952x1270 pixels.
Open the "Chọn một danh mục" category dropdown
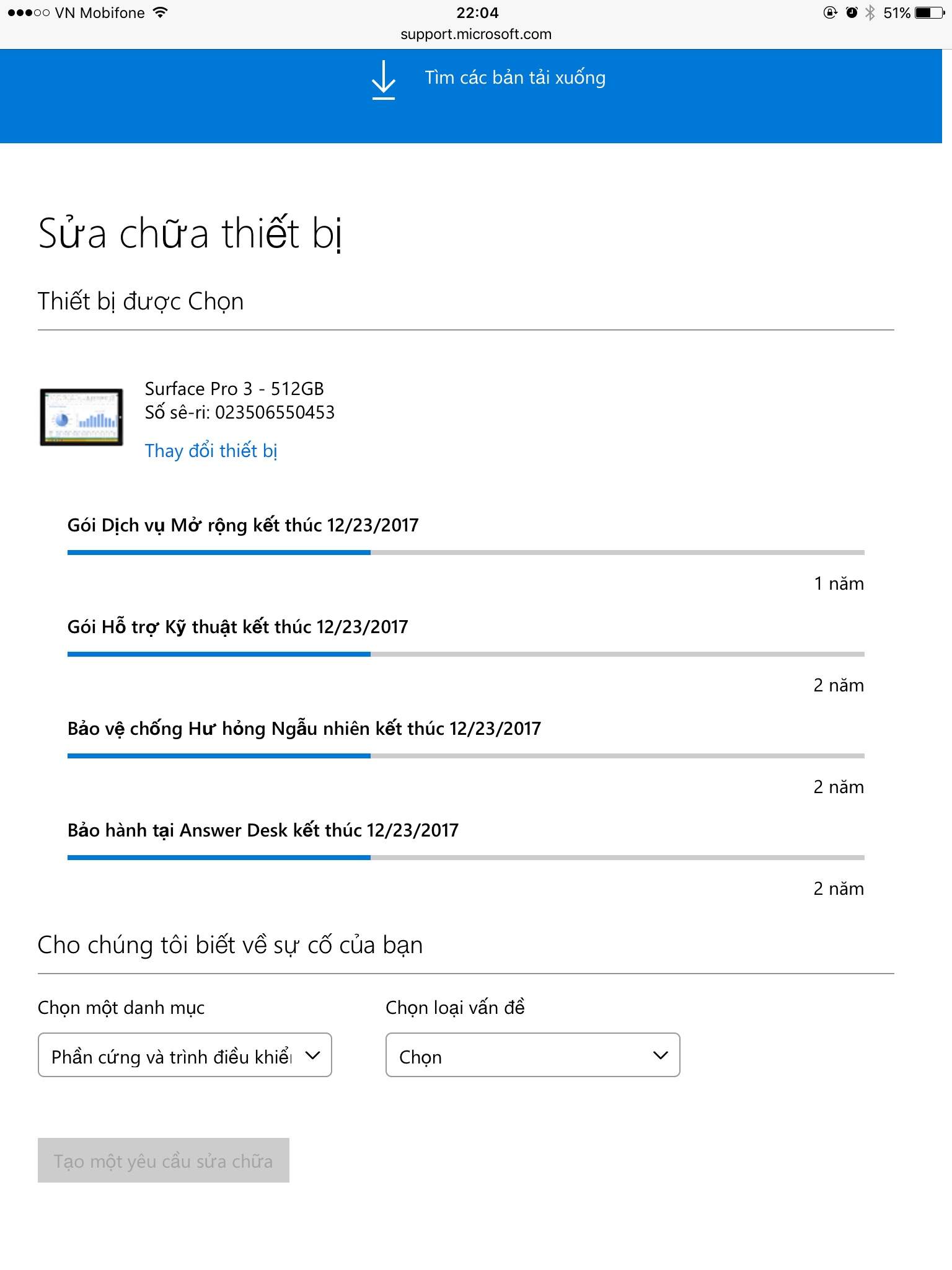(185, 1055)
